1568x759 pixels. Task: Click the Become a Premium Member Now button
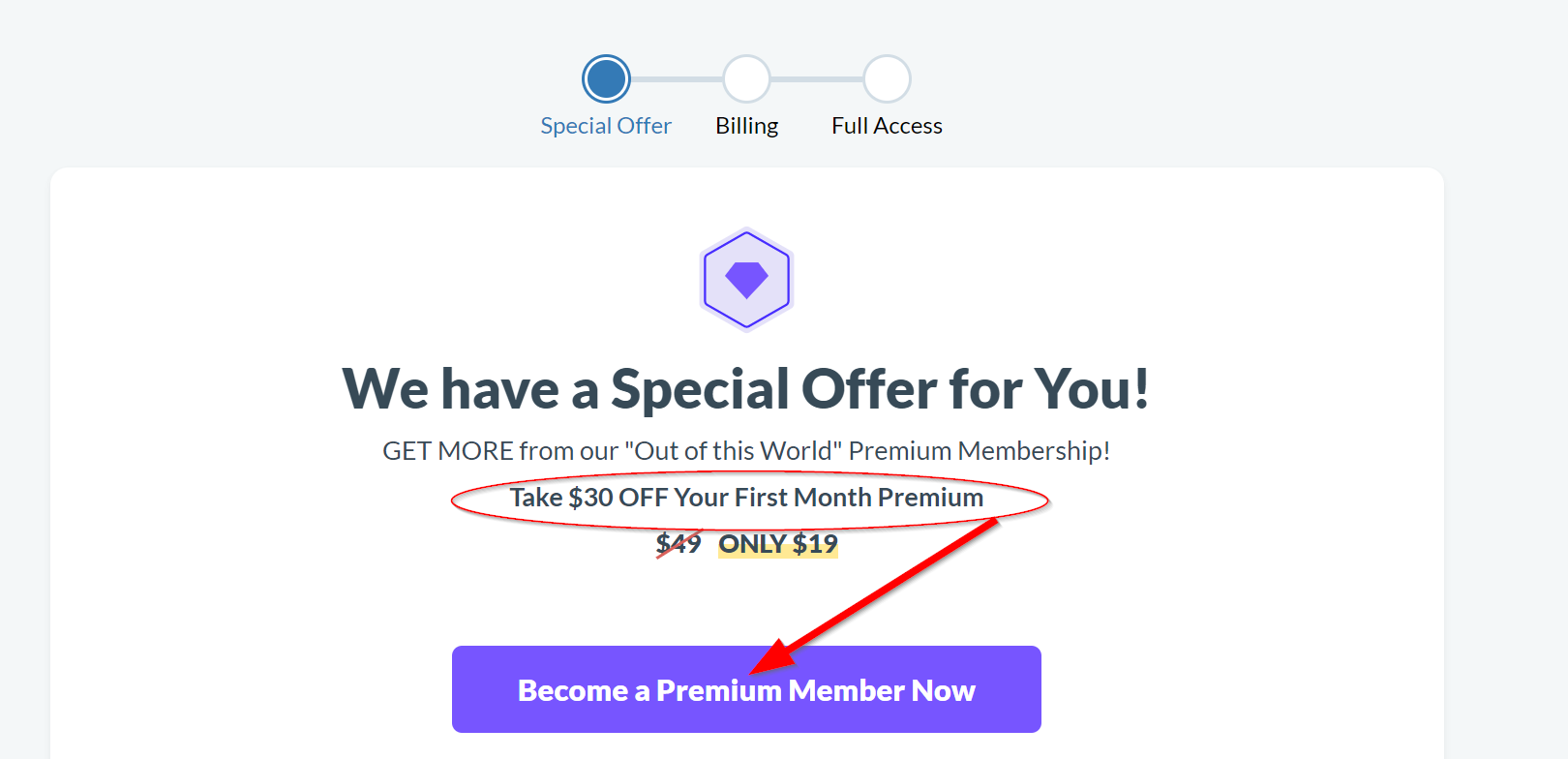[746, 689]
